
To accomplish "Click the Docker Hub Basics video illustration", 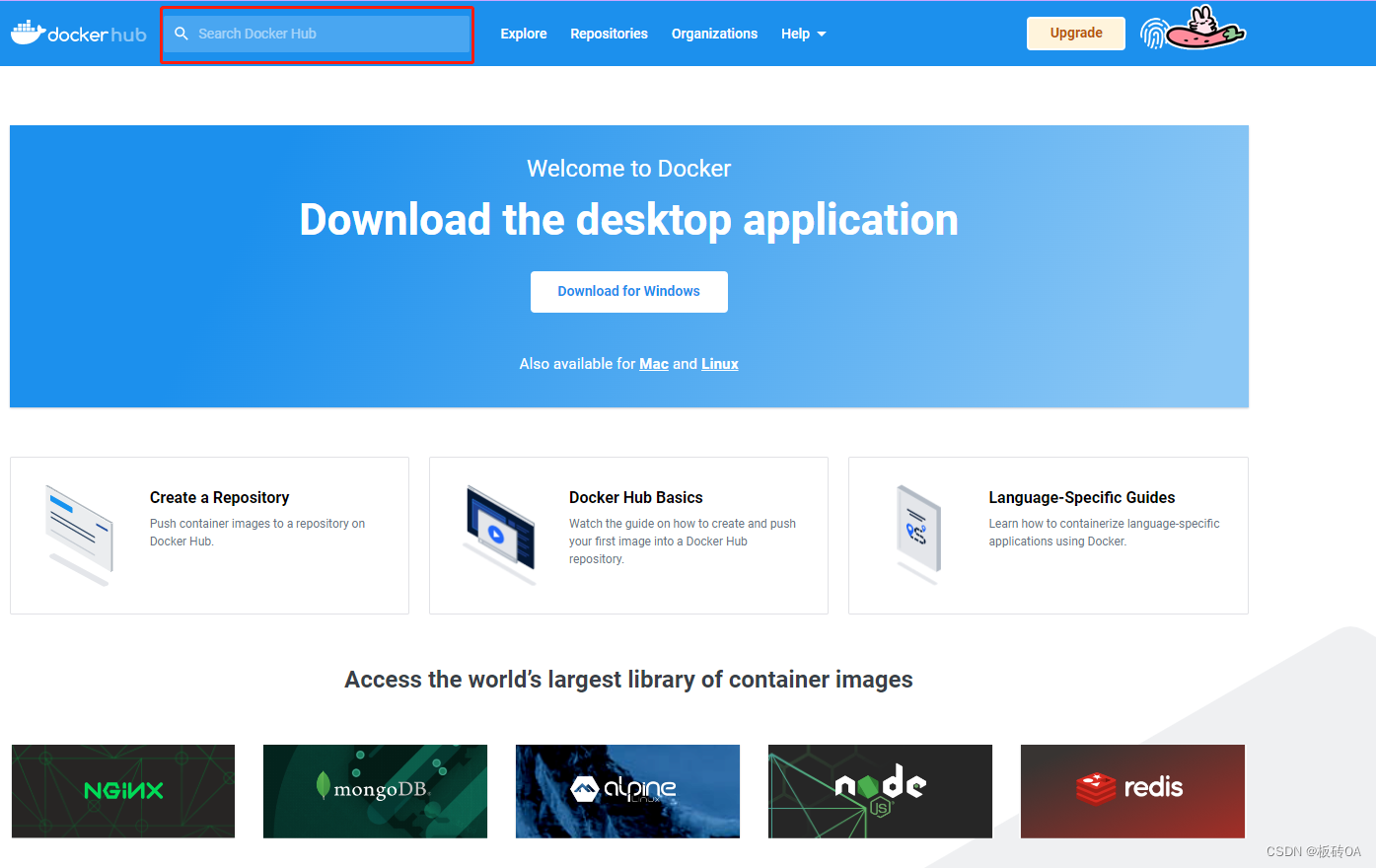I will click(500, 534).
